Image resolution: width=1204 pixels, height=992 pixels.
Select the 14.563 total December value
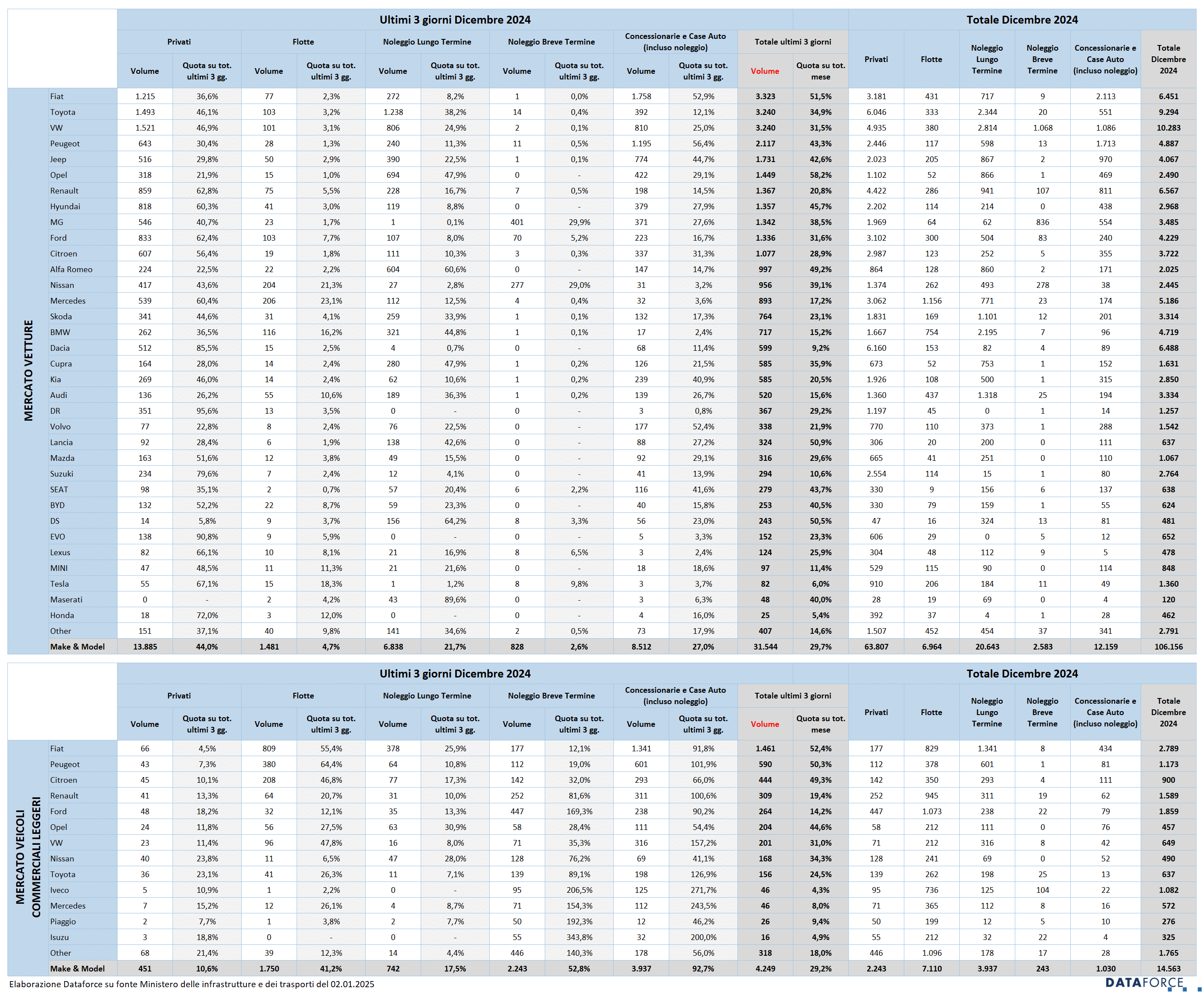pos(1168,968)
